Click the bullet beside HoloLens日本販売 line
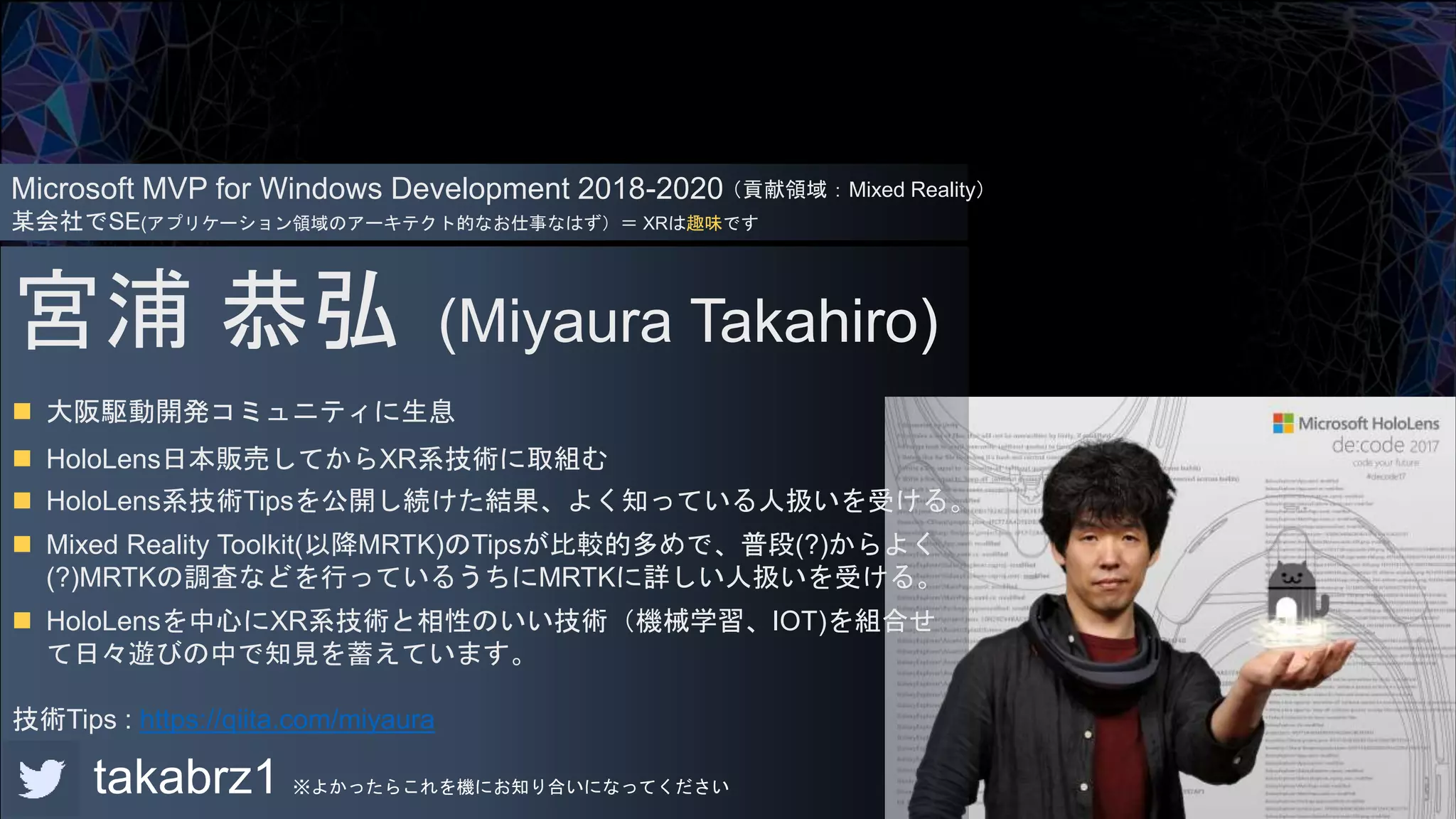 22,459
